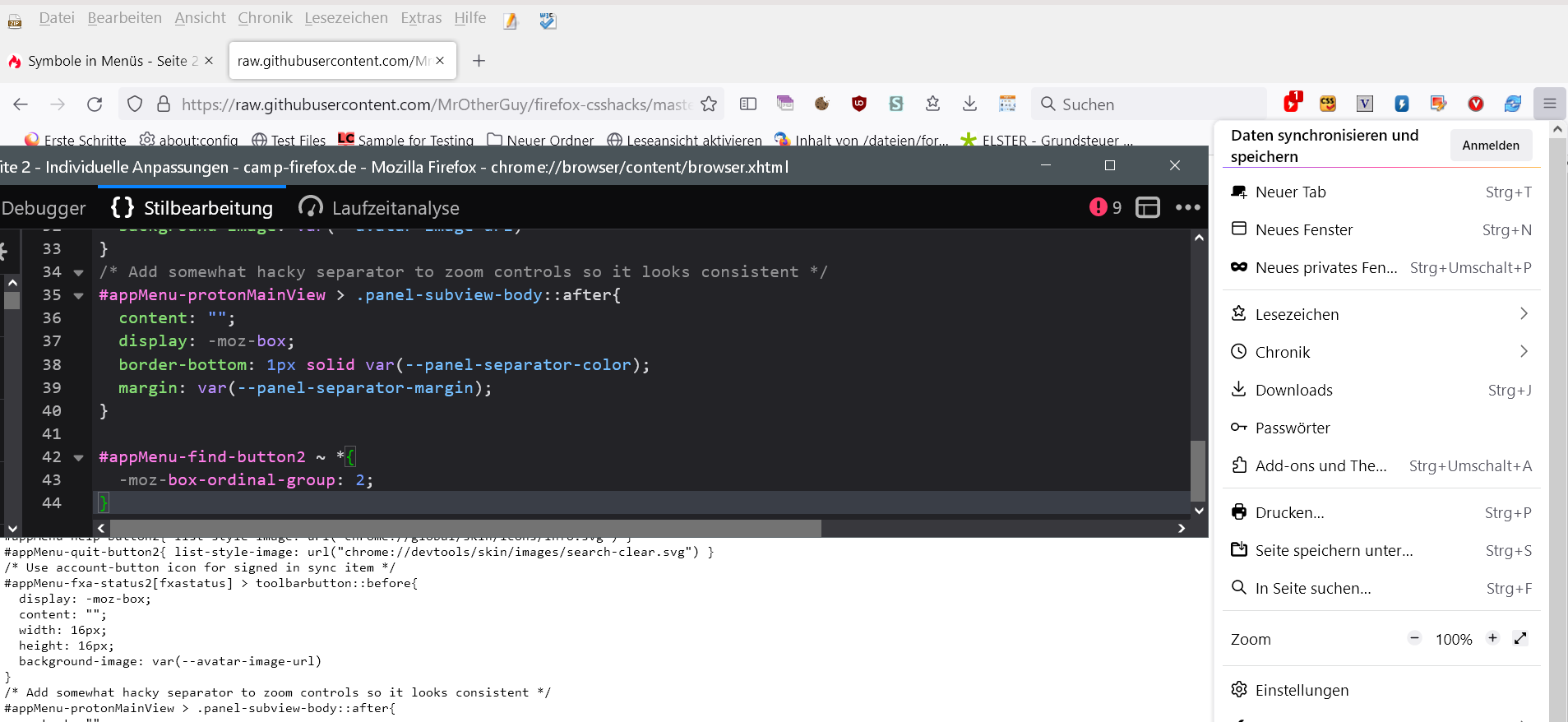Collapse the code block at line 42
The height and width of the screenshot is (722, 1568).
point(78,457)
